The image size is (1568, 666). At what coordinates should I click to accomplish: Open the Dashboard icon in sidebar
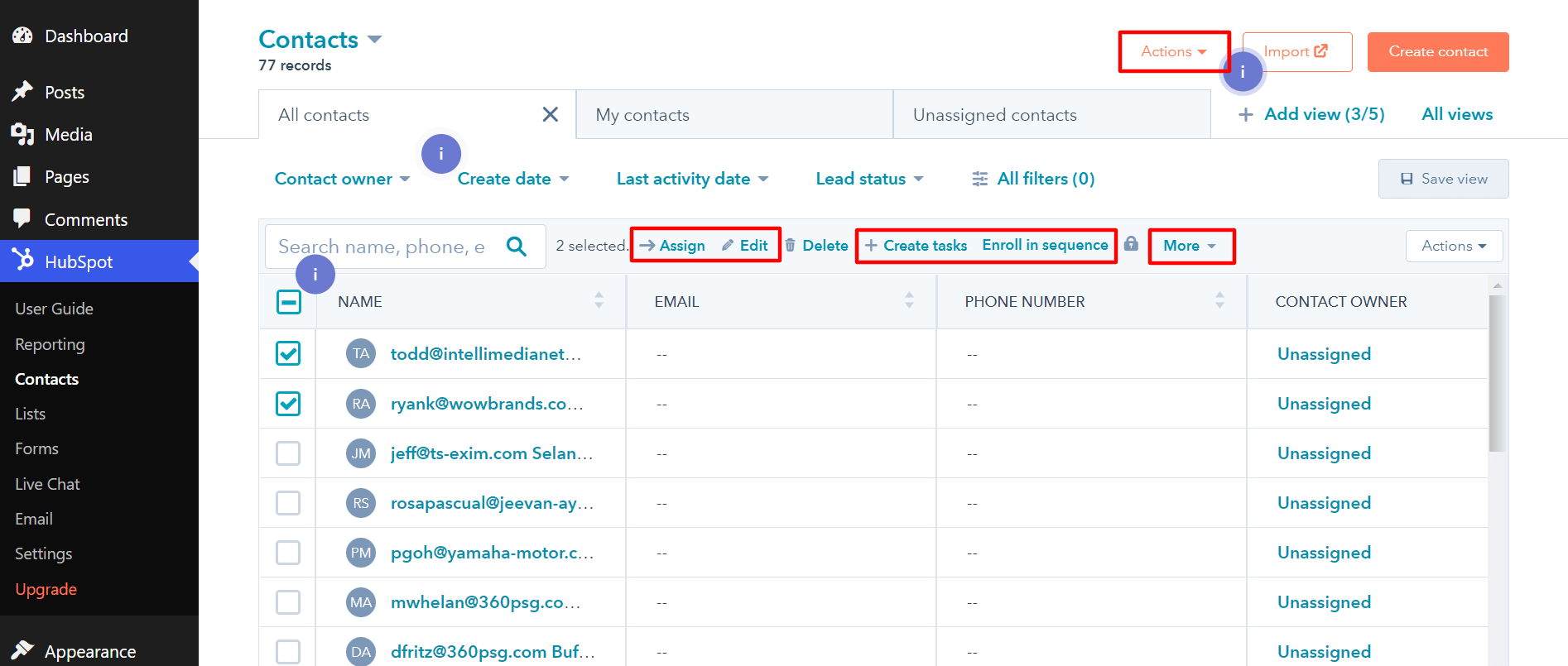(x=22, y=36)
